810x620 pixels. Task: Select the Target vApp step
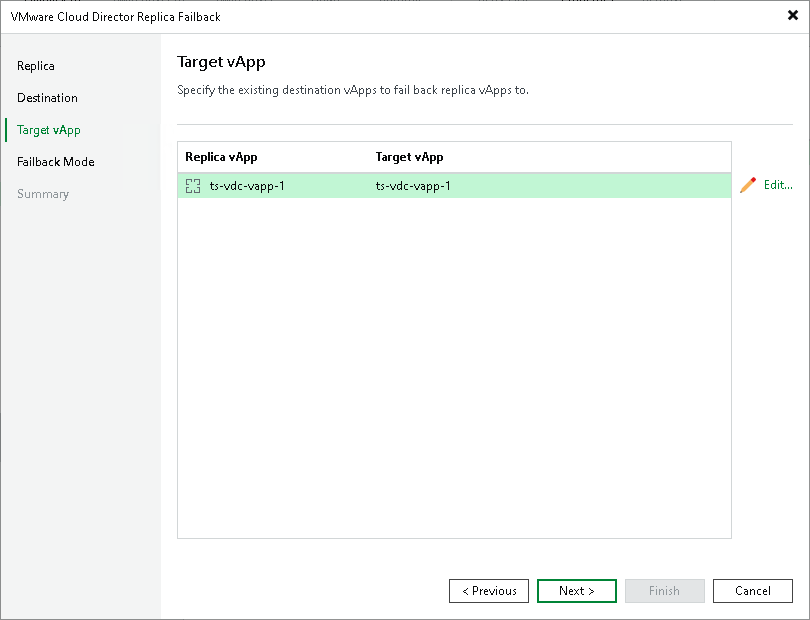[x=49, y=130]
